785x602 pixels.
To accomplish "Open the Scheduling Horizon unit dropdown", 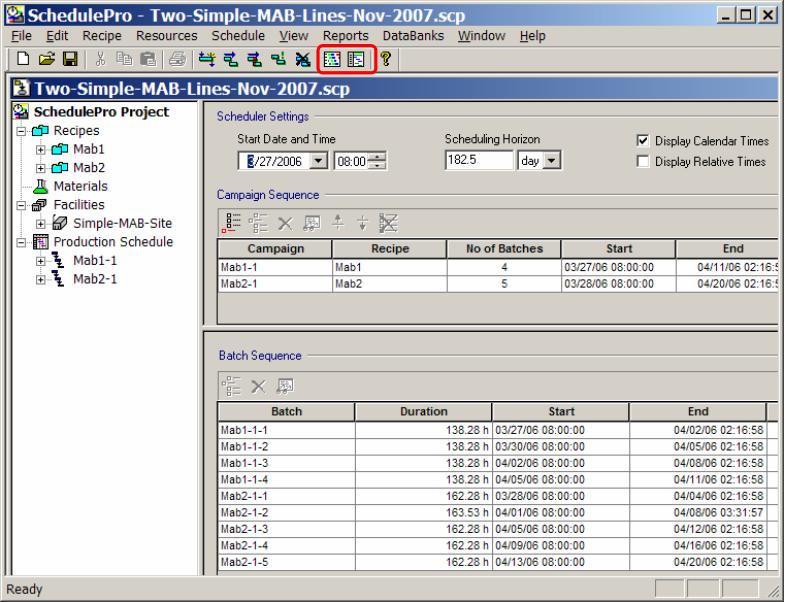I will point(547,161).
